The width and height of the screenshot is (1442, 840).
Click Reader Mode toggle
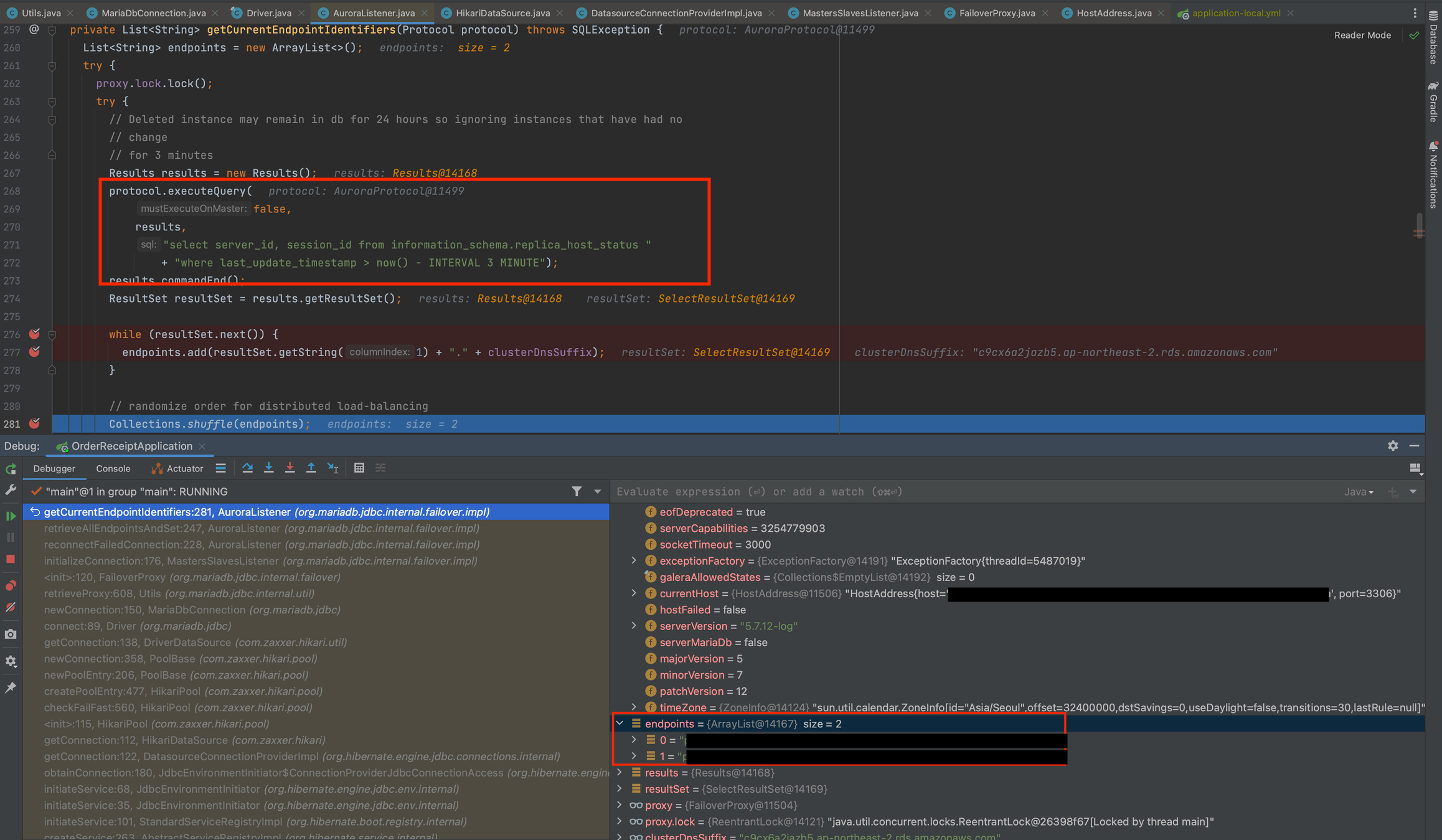(1362, 35)
